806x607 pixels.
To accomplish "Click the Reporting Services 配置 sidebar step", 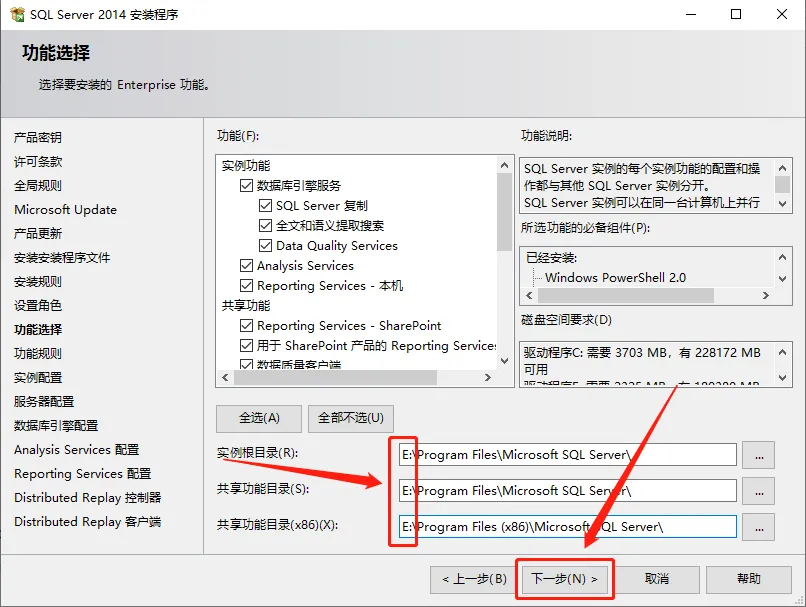I will 83,473.
